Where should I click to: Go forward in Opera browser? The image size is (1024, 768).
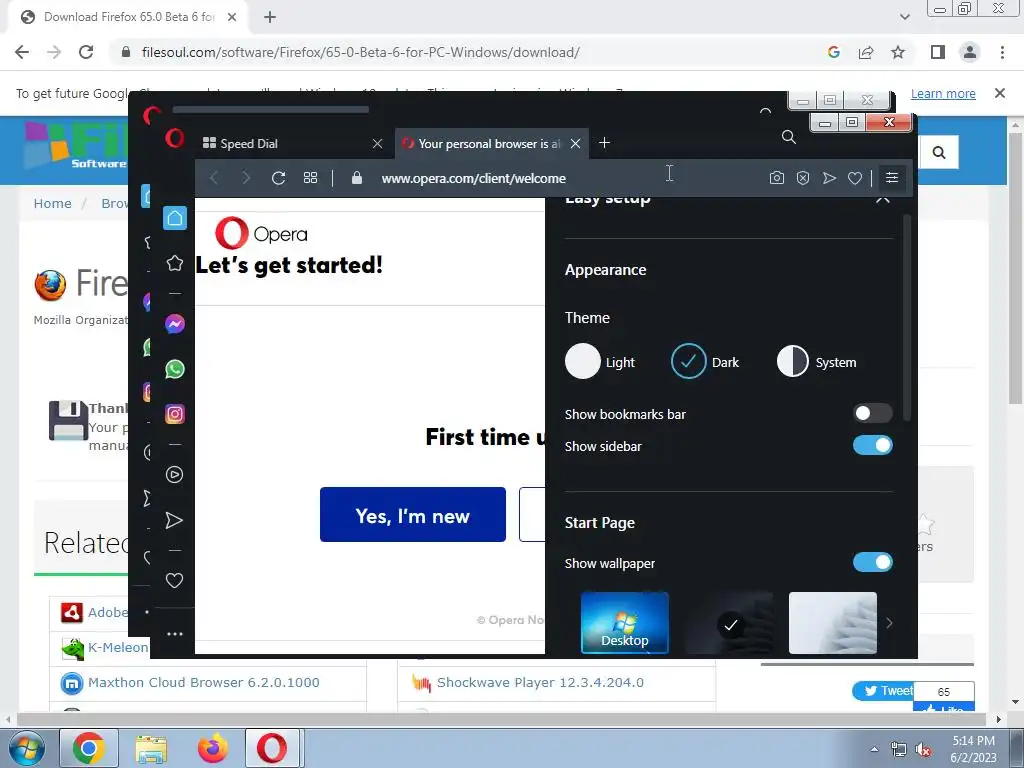pyautogui.click(x=246, y=178)
